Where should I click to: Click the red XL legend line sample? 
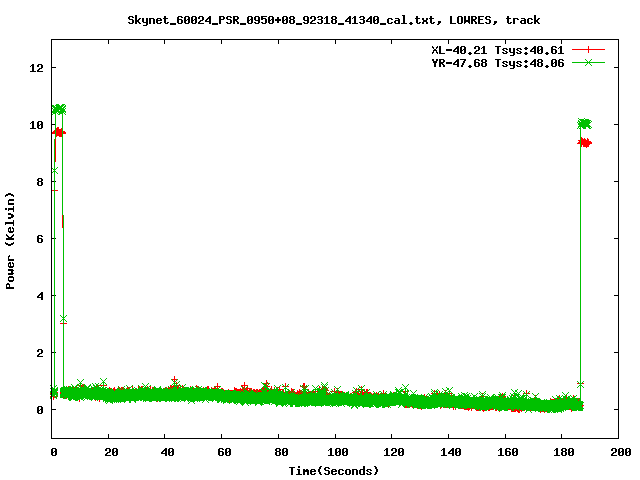588,50
